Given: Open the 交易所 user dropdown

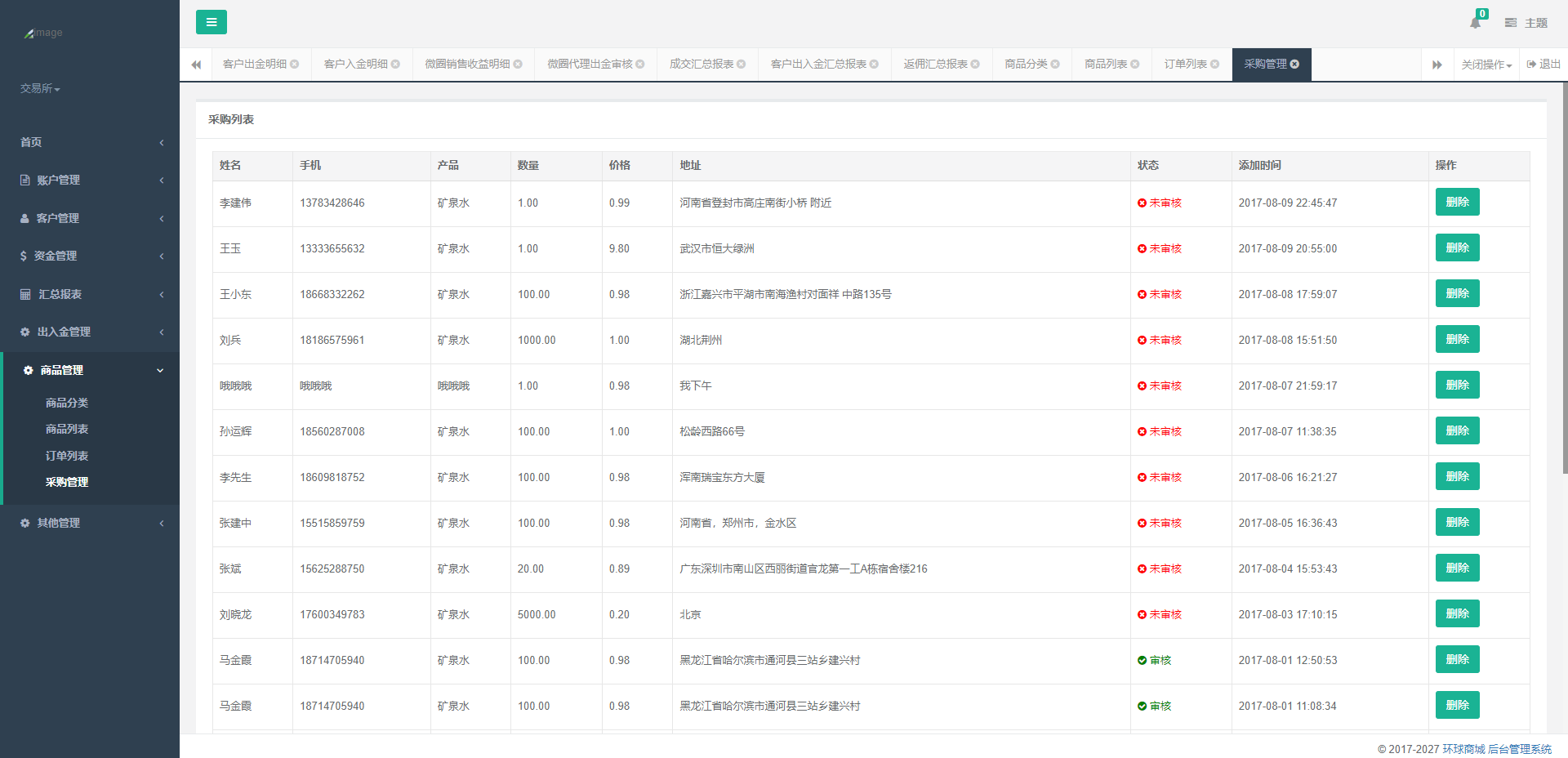Looking at the screenshot, I should pos(40,88).
